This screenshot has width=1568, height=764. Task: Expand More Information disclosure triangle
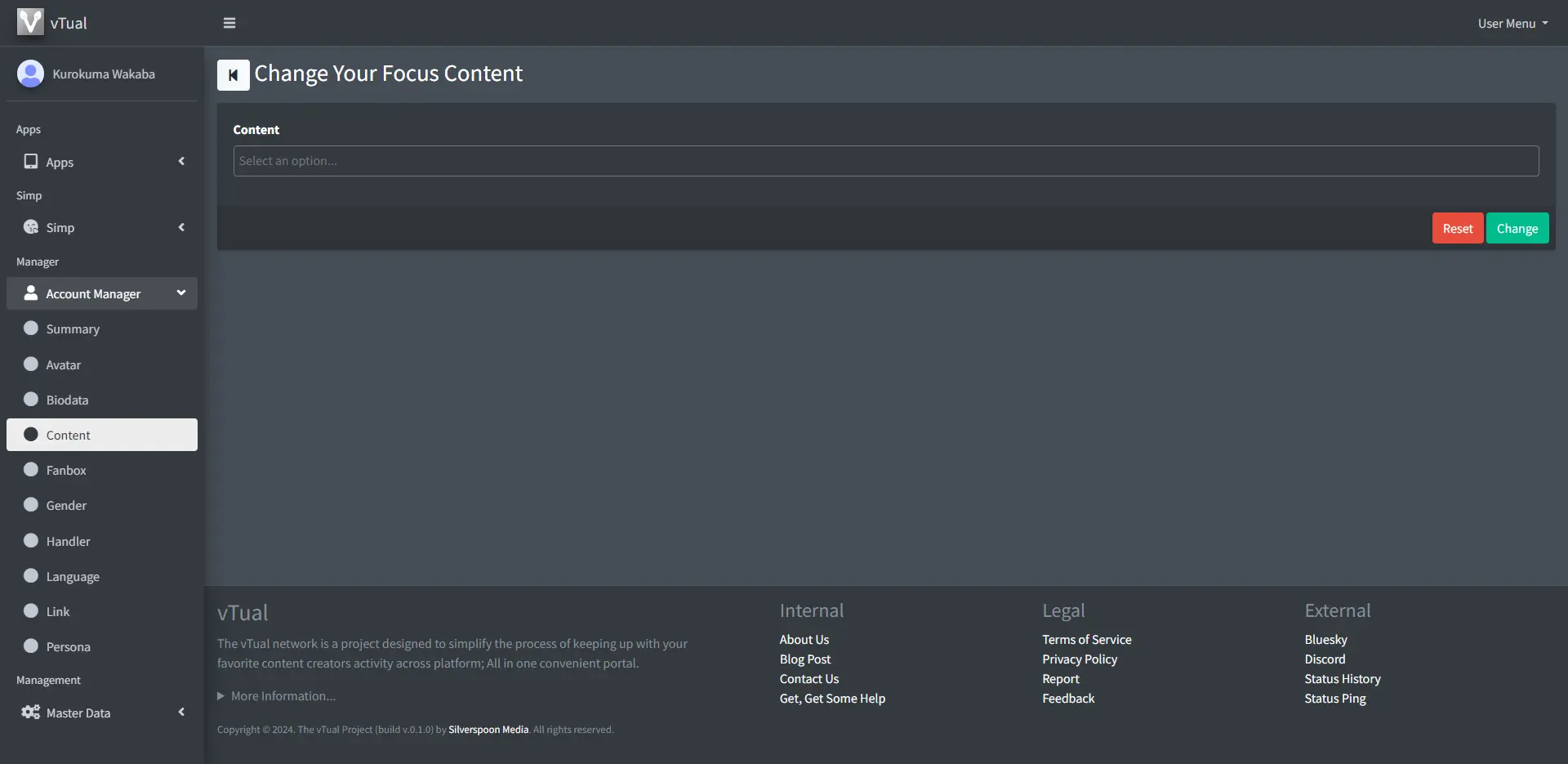(220, 696)
